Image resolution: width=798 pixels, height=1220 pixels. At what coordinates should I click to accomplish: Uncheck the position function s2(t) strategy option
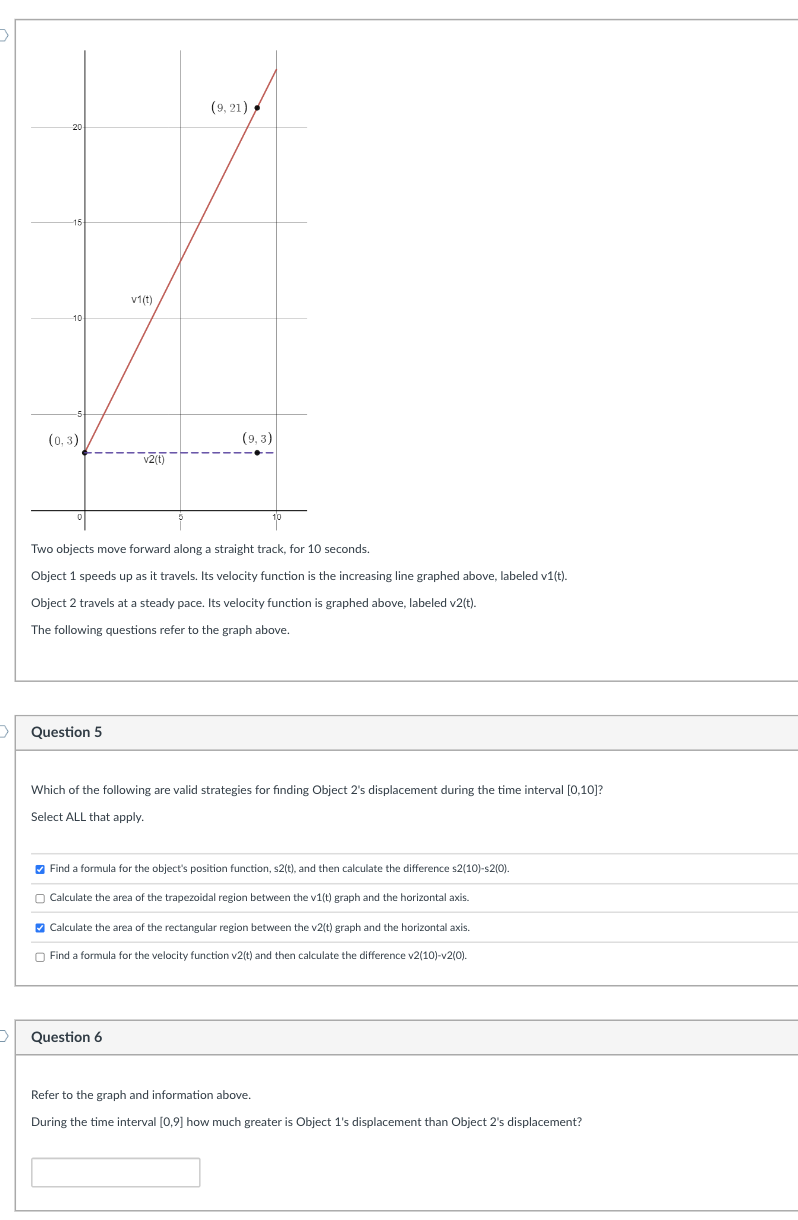(38, 868)
